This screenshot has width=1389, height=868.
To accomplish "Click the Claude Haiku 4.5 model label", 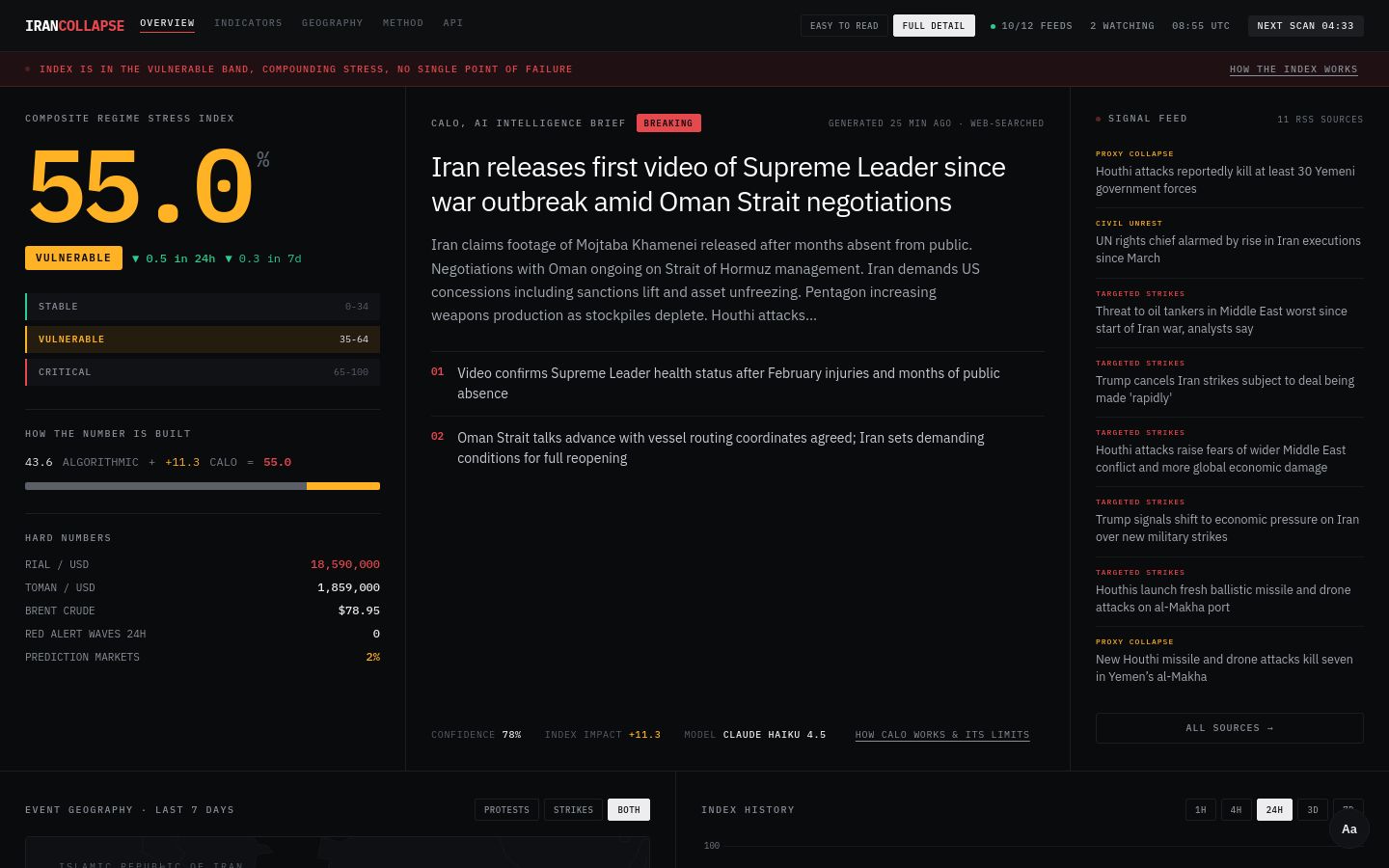I will tap(775, 735).
